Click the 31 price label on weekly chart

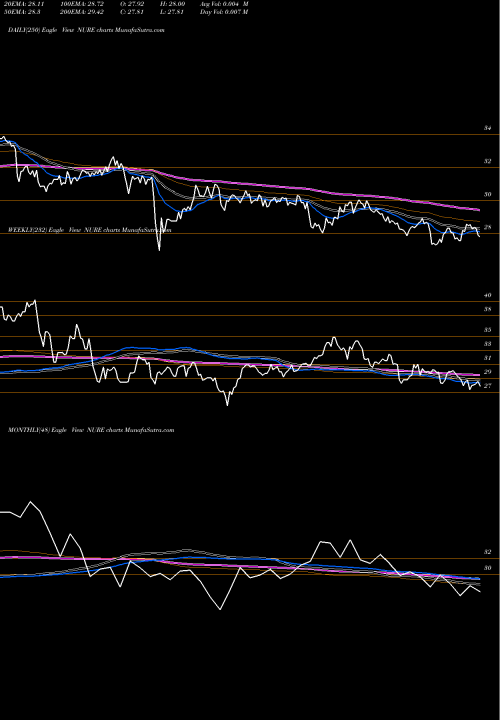488,358
